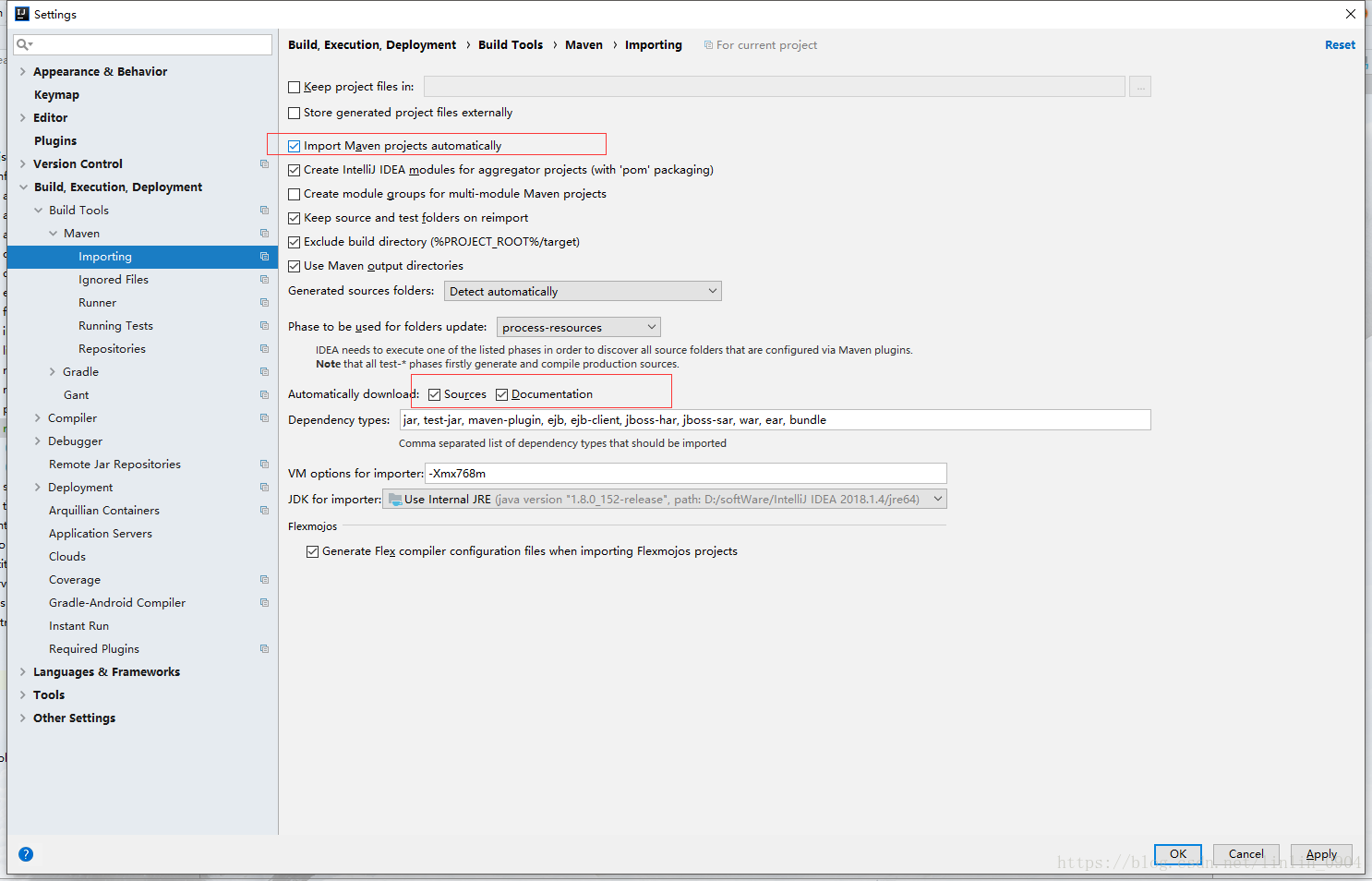Click project-level icon beside Gradle-Android Compiler
The width and height of the screenshot is (1372, 881).
[264, 603]
